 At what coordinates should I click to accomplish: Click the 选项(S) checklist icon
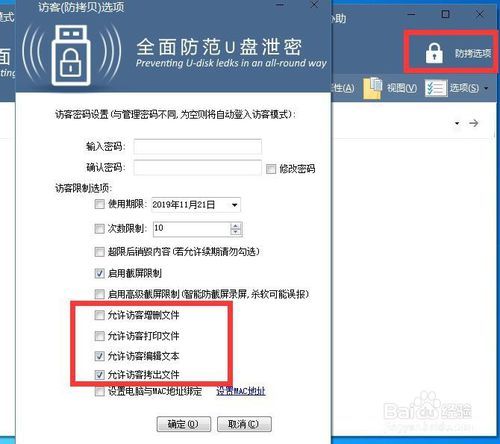point(436,88)
